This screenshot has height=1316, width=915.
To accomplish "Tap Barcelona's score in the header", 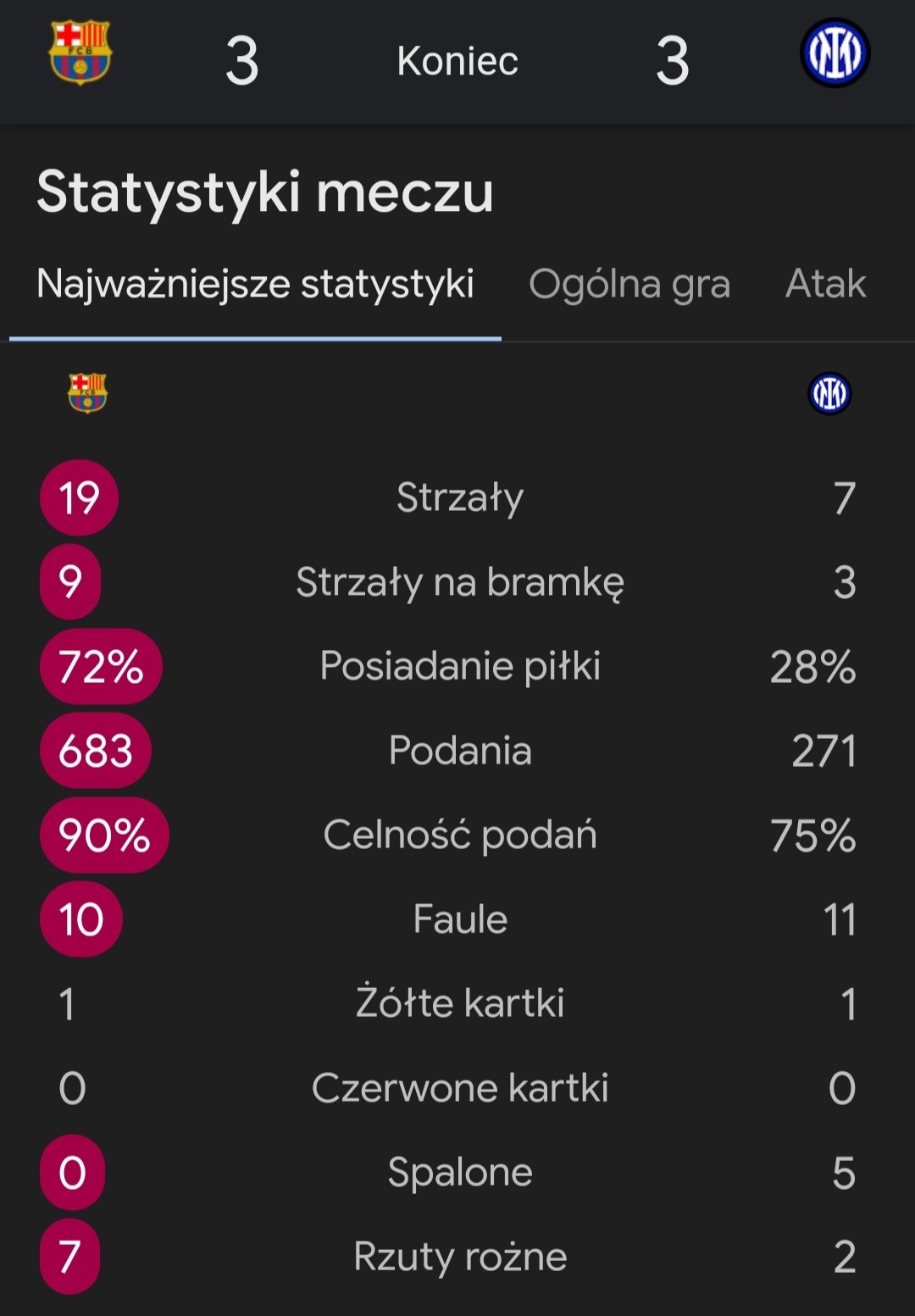I will (242, 61).
